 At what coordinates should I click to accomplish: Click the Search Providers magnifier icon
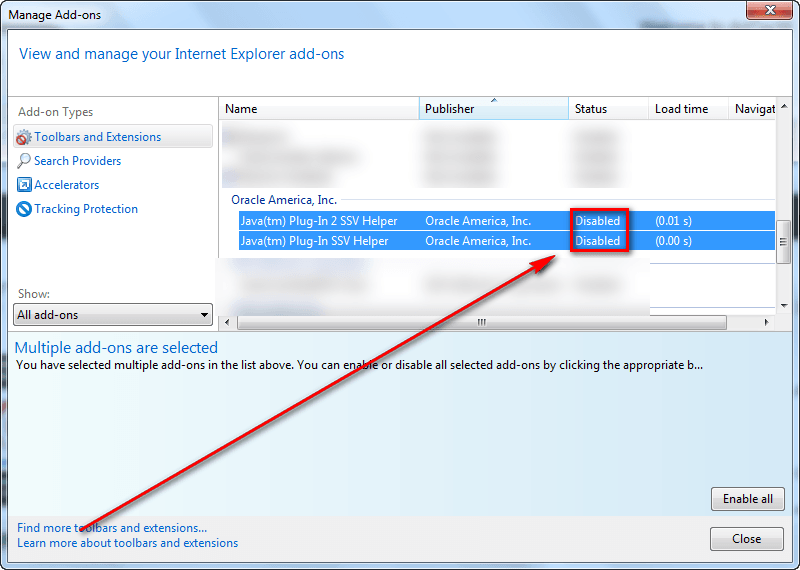tap(24, 161)
